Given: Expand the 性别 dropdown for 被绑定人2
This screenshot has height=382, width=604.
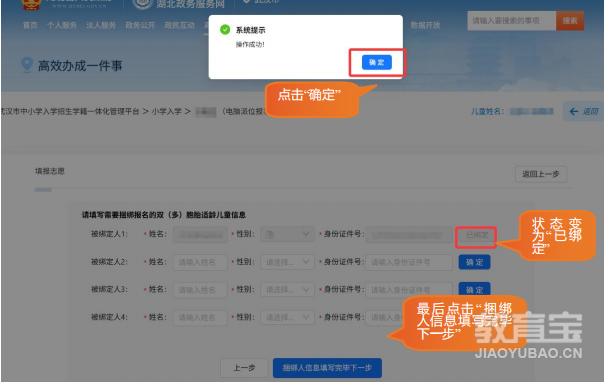Looking at the screenshot, I should click(287, 262).
